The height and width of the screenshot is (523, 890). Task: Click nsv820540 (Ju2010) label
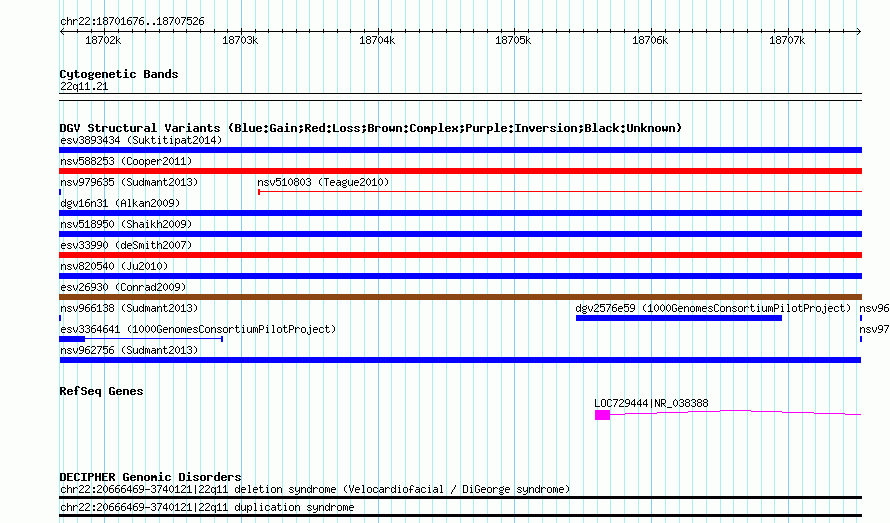tap(114, 266)
